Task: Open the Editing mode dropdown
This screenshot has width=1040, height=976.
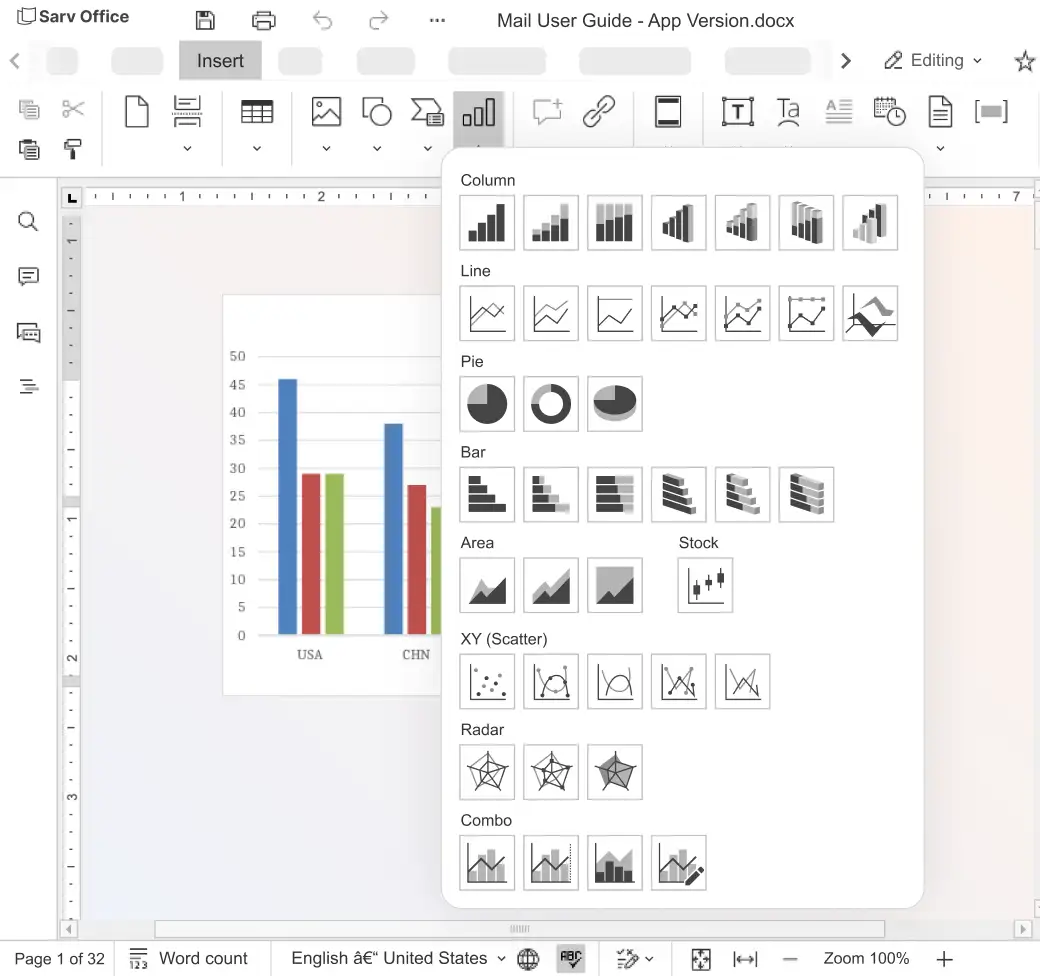Action: pyautogui.click(x=932, y=60)
